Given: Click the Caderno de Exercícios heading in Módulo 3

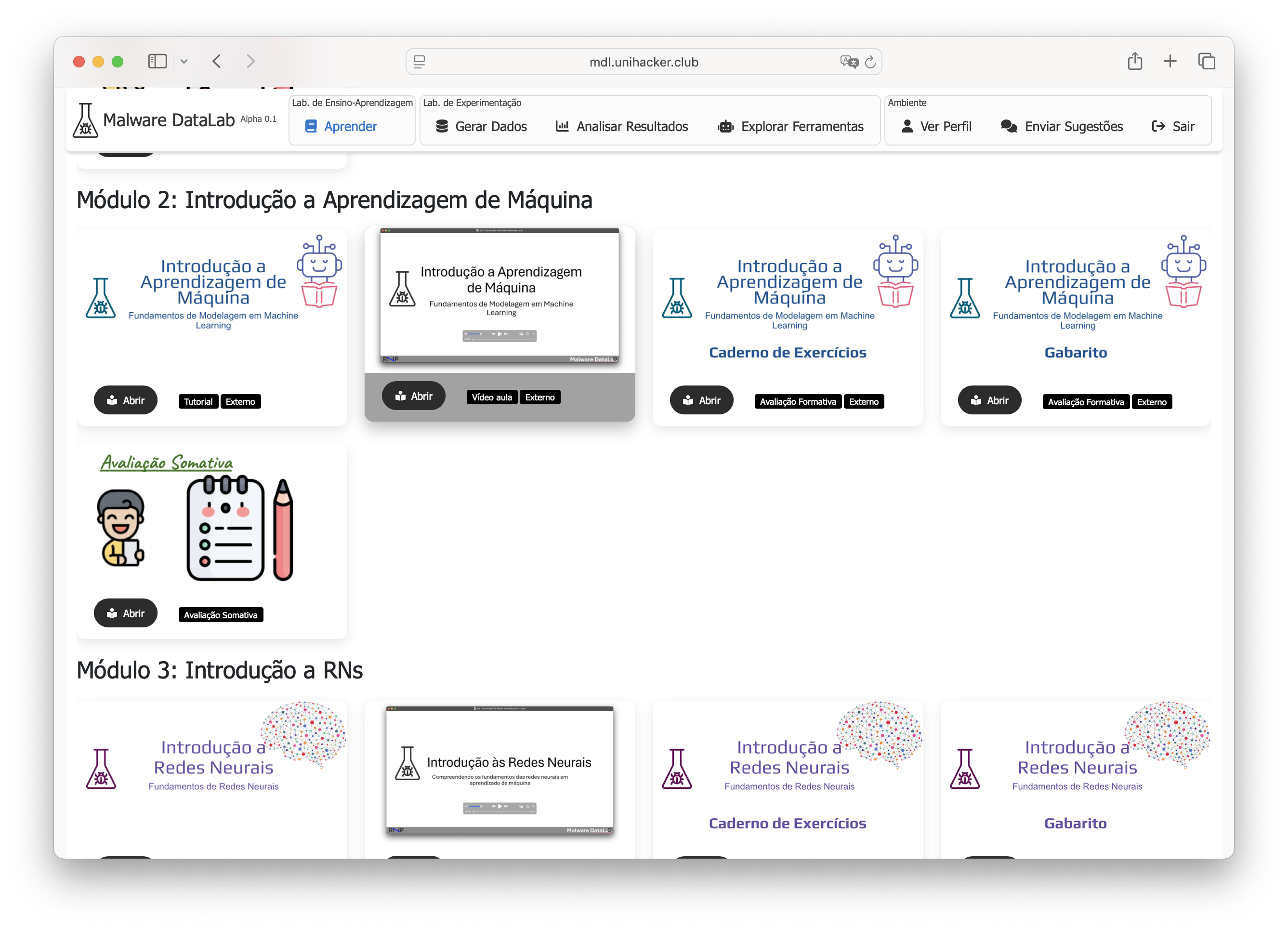Looking at the screenshot, I should pos(788,823).
